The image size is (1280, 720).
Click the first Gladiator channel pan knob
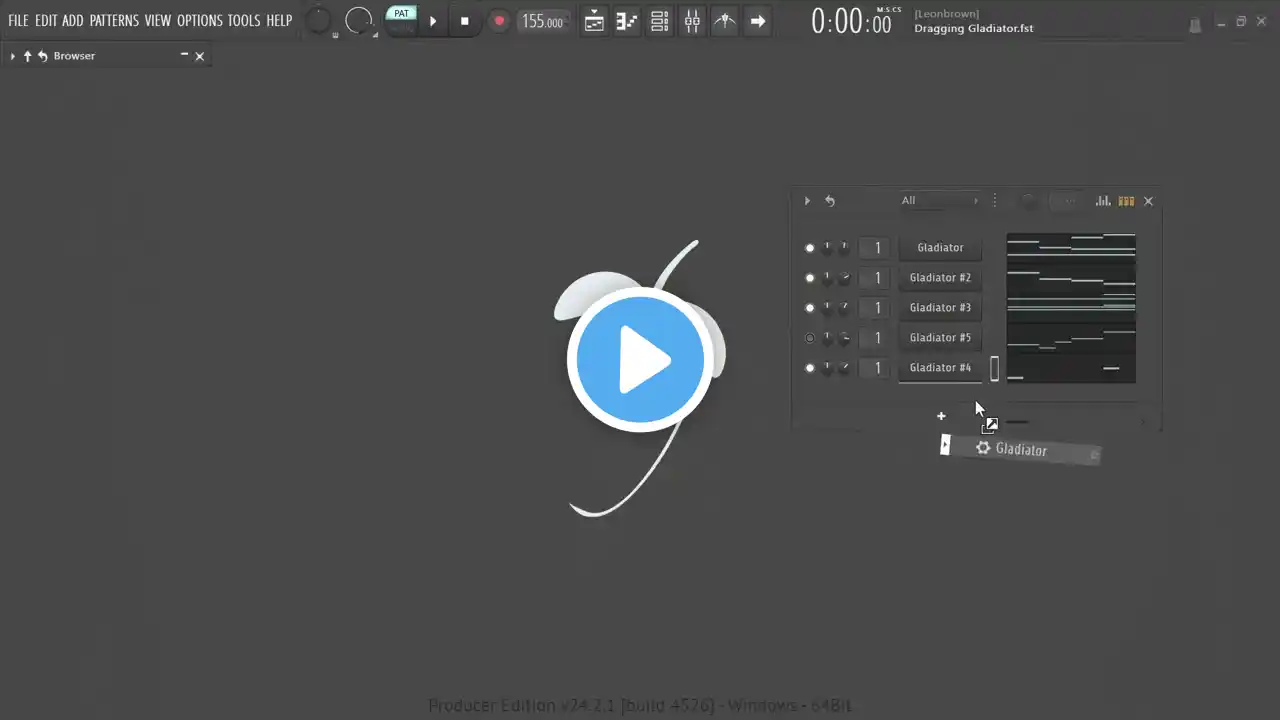[827, 248]
